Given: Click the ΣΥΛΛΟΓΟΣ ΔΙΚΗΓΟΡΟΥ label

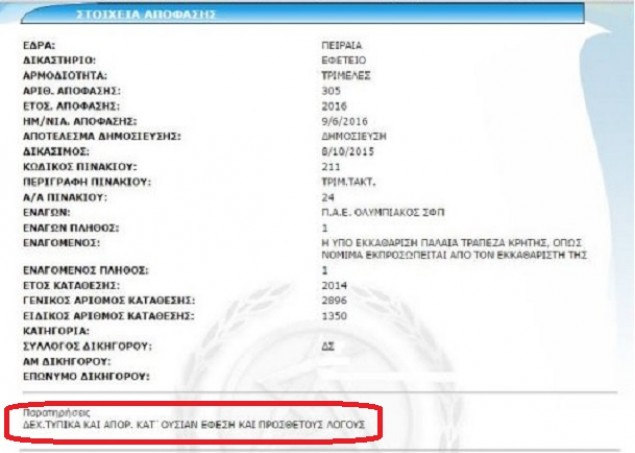Looking at the screenshot, I should coord(87,346).
